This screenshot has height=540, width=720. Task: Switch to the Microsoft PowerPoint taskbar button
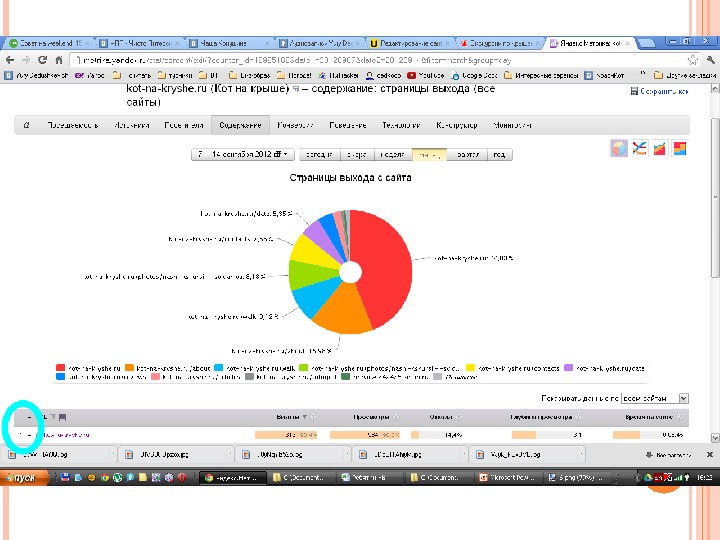[x=506, y=478]
